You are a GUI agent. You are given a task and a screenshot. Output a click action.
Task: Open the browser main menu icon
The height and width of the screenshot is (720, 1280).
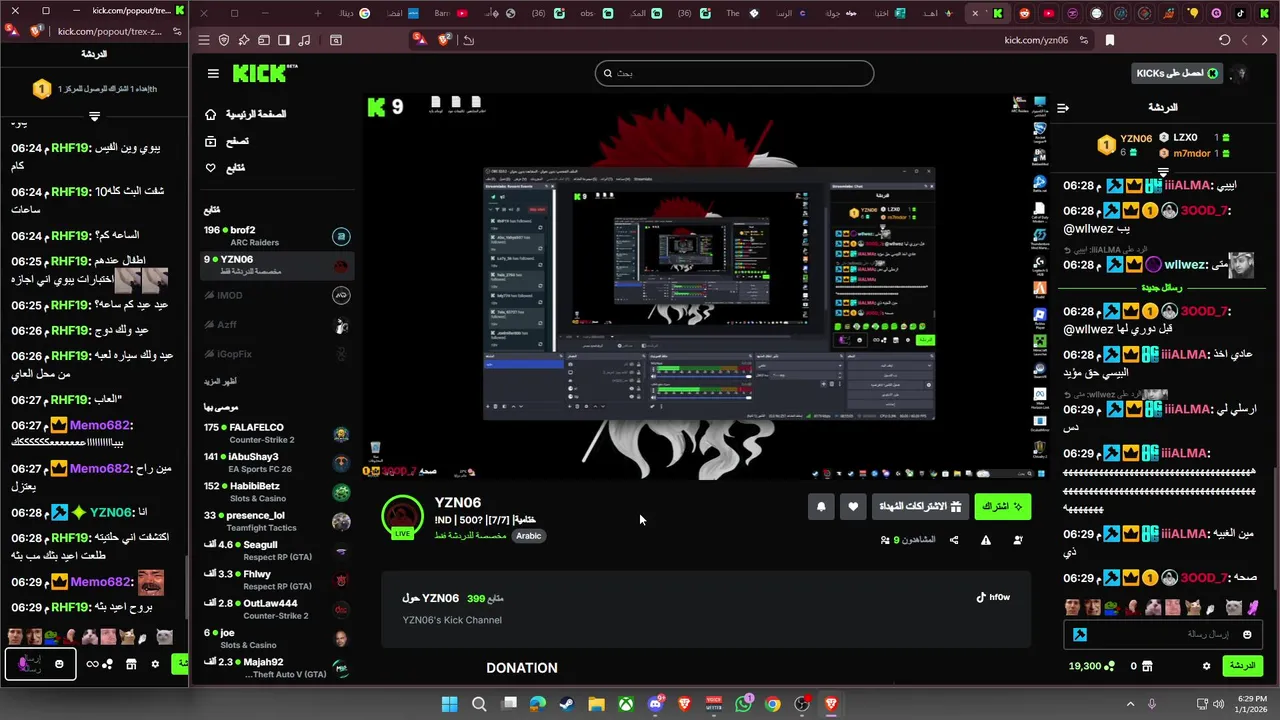[x=204, y=40]
